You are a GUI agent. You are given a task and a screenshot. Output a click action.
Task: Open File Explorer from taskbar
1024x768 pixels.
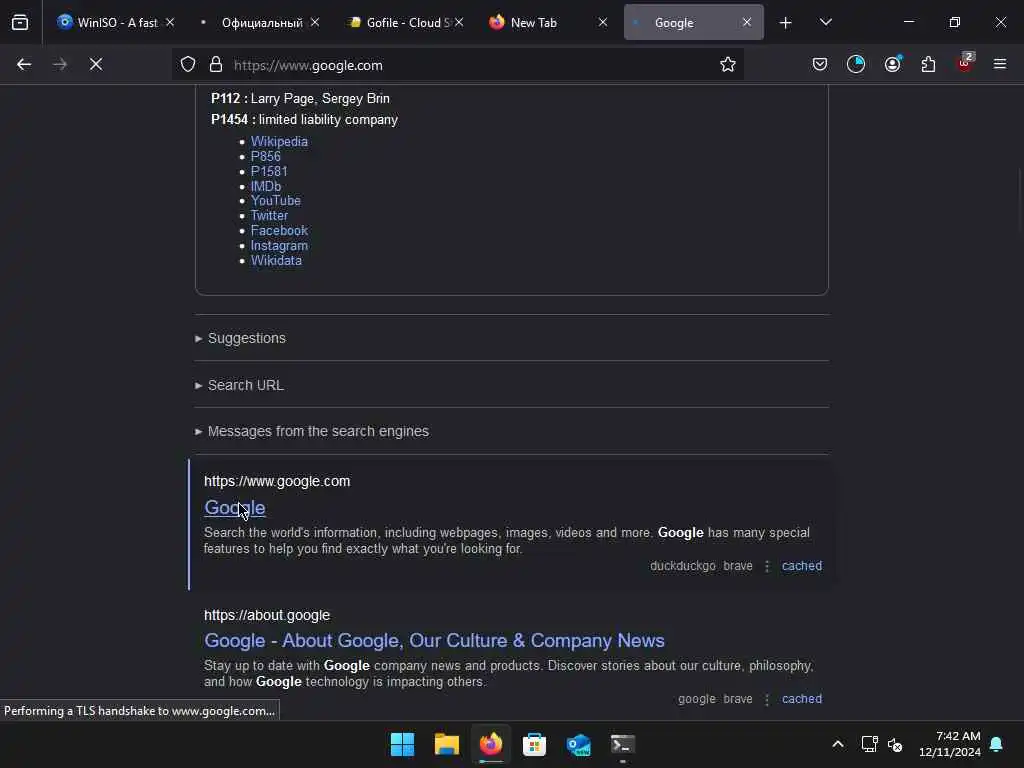pyautogui.click(x=447, y=744)
